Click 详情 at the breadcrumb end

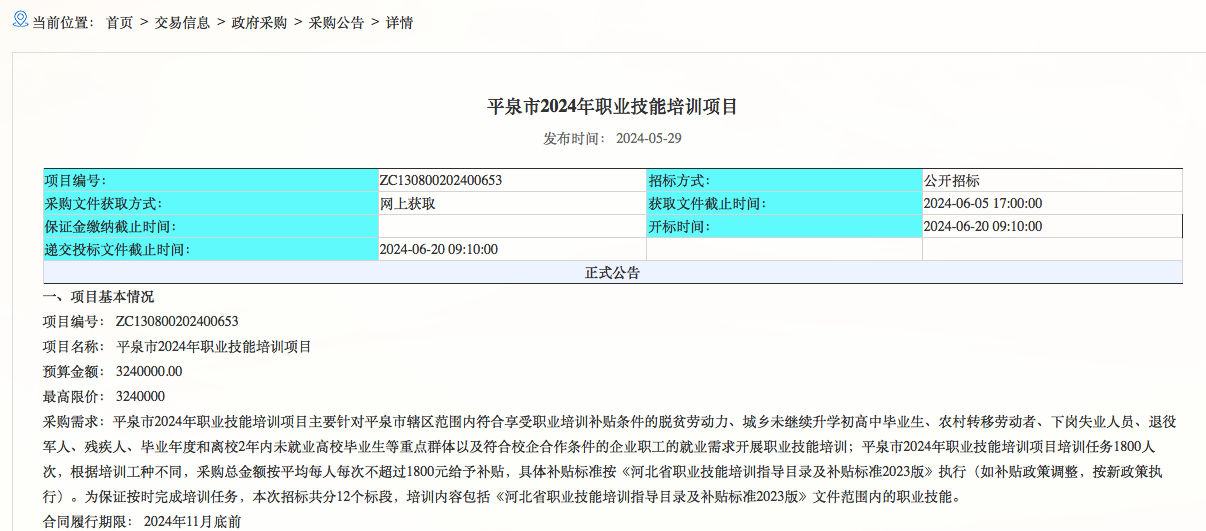point(399,23)
